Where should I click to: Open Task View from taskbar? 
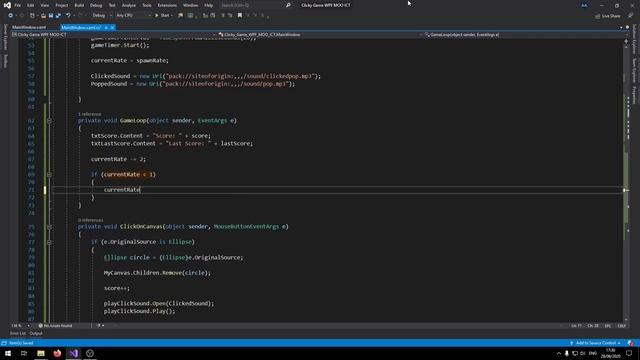pyautogui.click(x=24, y=353)
